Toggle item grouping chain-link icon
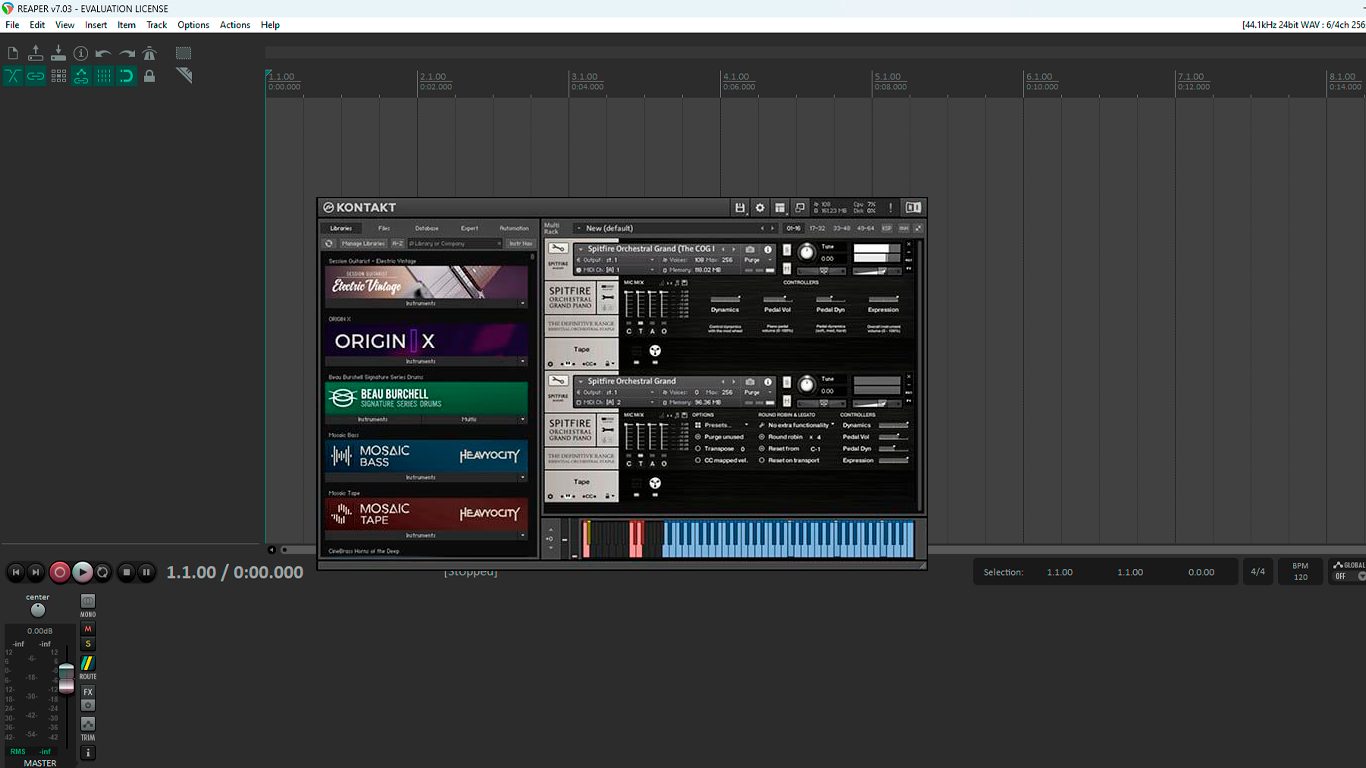 tap(36, 76)
